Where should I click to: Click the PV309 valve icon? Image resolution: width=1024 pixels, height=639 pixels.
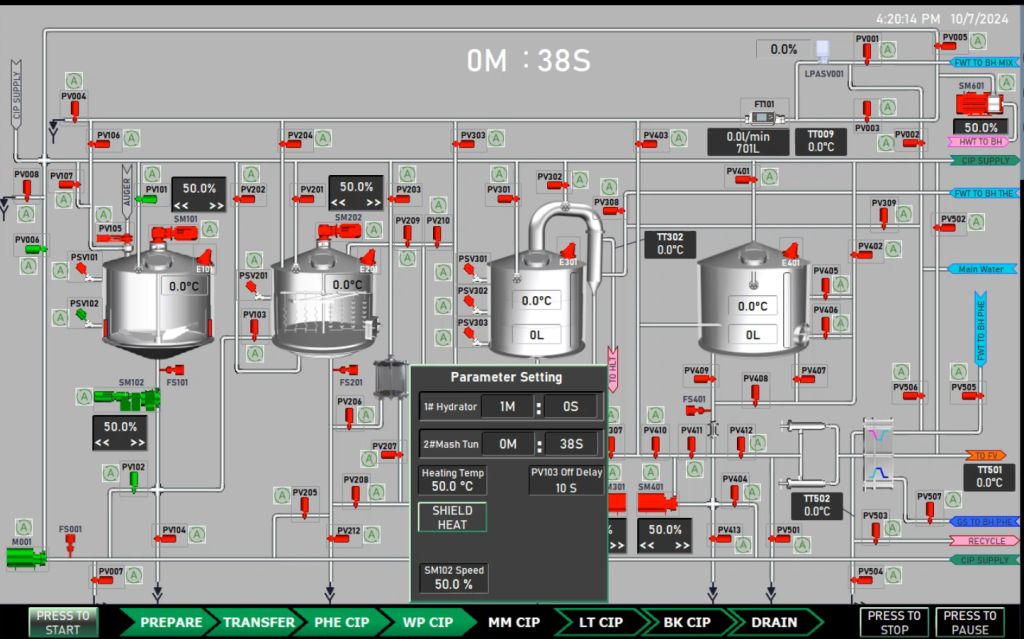pos(883,218)
